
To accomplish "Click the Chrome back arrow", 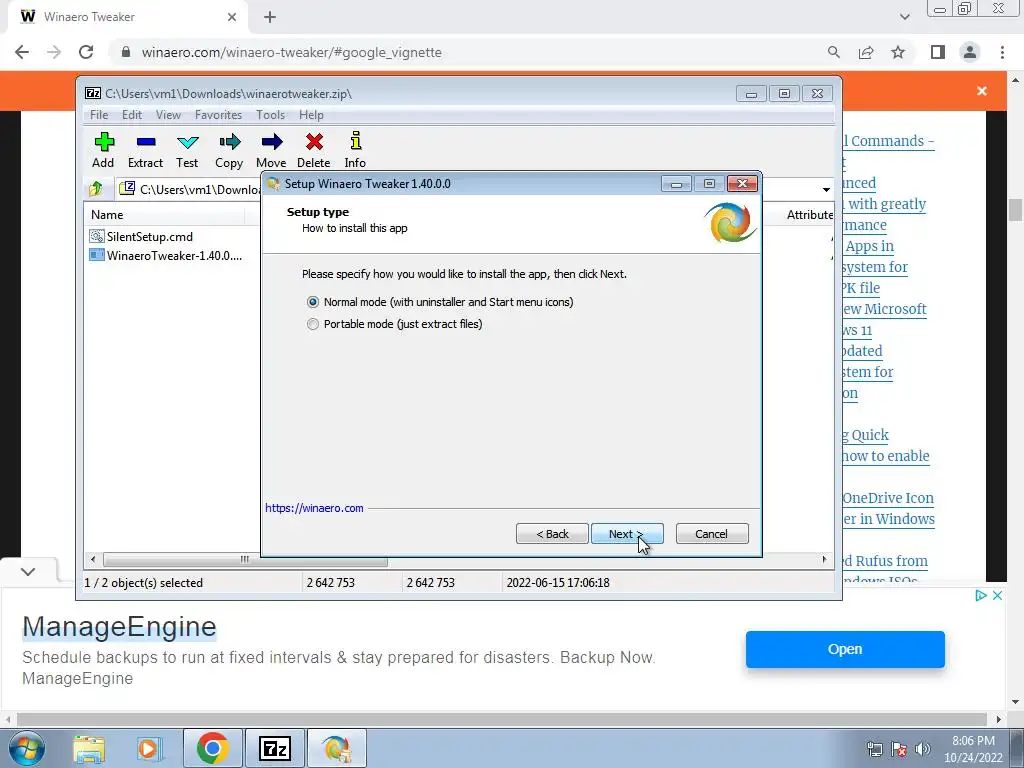I will tap(22, 52).
